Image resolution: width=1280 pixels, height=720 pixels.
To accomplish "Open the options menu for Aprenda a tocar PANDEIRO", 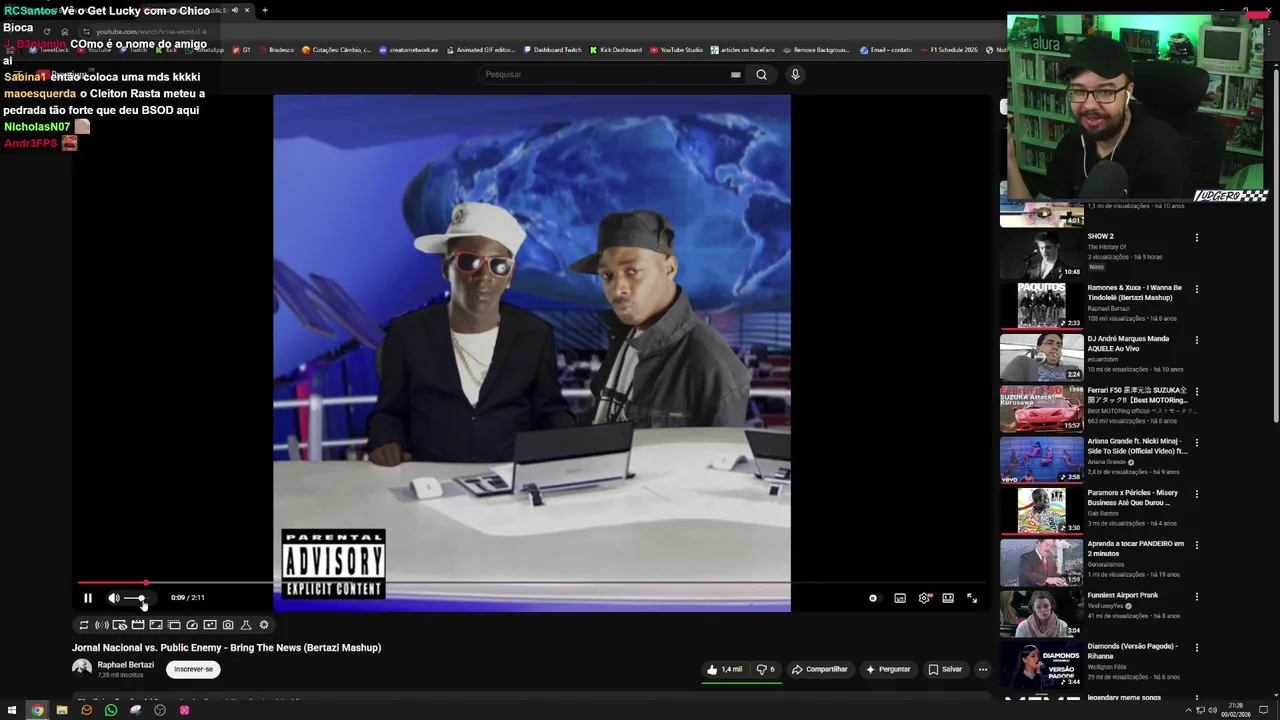I will 1197,545.
